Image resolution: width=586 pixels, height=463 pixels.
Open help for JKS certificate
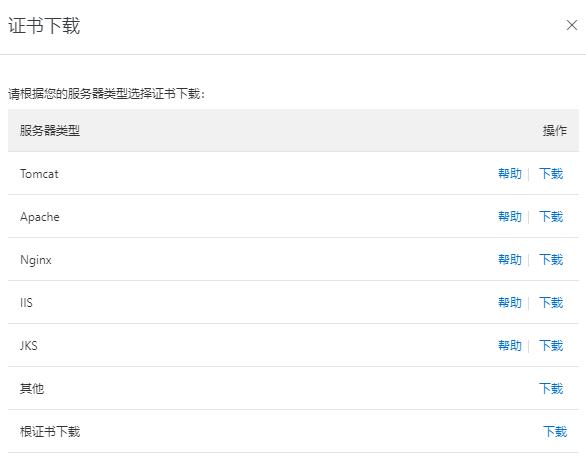tap(509, 345)
